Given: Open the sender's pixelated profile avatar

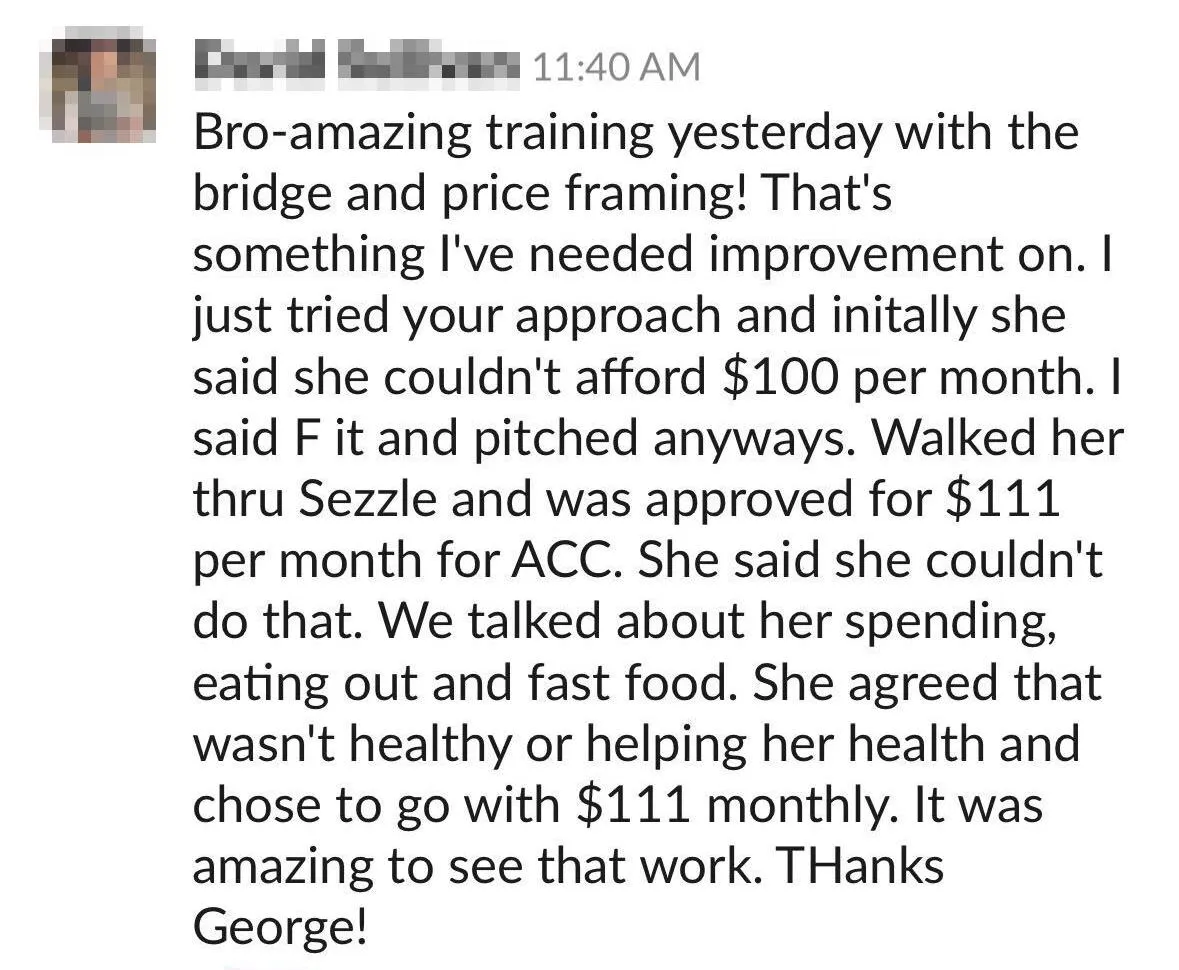Looking at the screenshot, I should (97, 84).
